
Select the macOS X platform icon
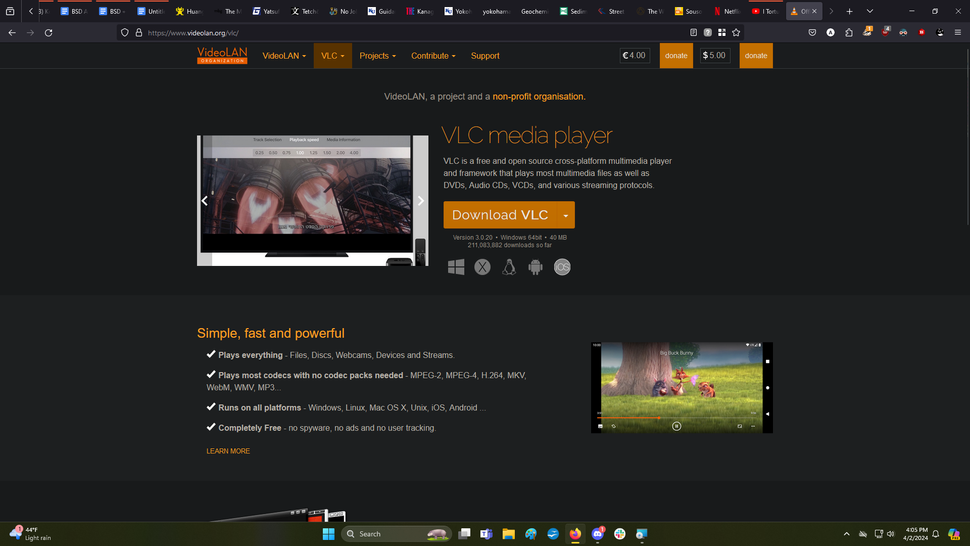(483, 267)
